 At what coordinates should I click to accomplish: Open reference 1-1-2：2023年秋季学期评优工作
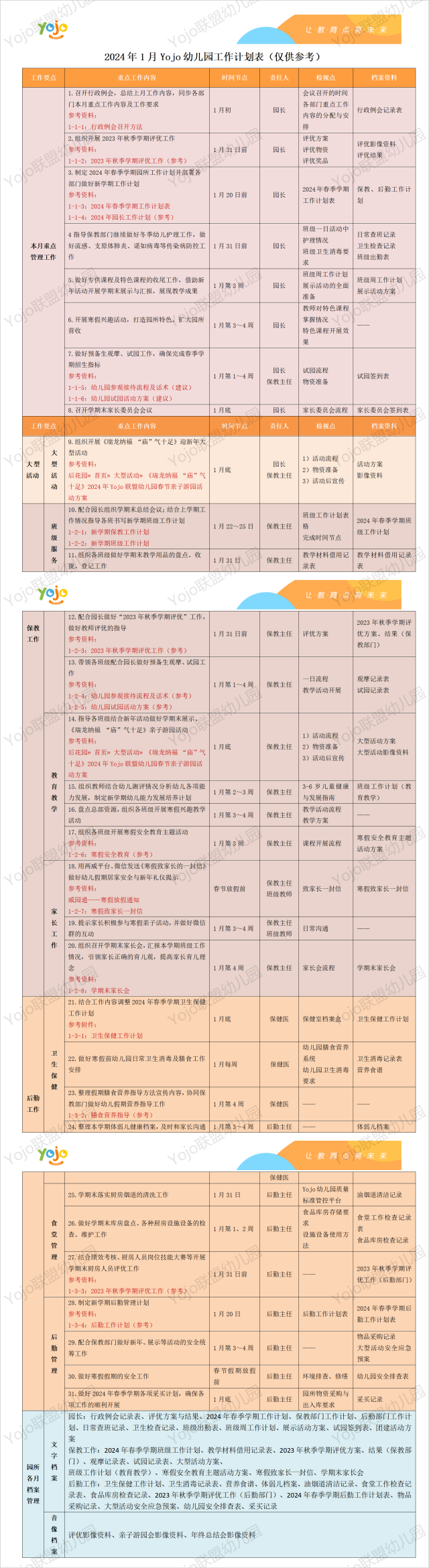tap(127, 161)
